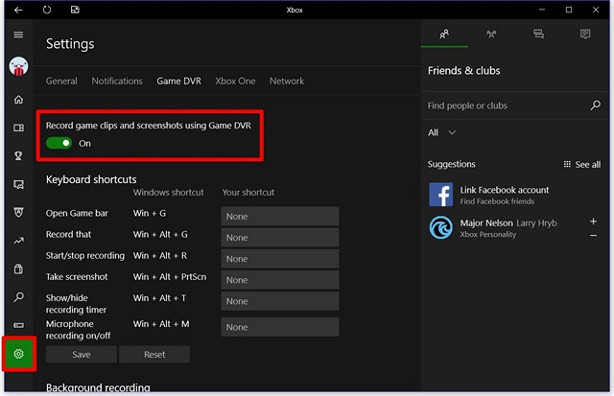Open Trending icon in sidebar
614x396 pixels.
click(18, 241)
